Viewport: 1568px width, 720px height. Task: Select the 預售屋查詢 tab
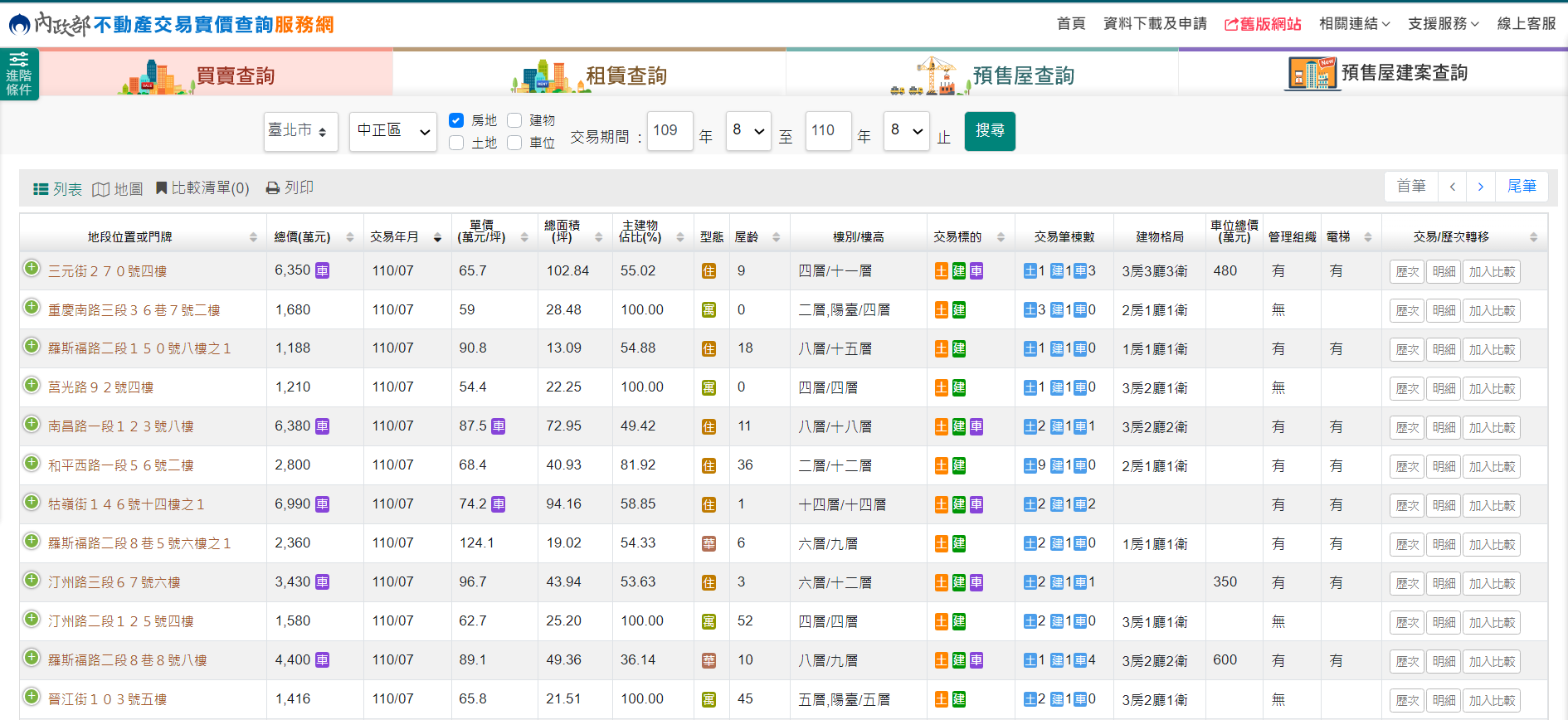982,74
